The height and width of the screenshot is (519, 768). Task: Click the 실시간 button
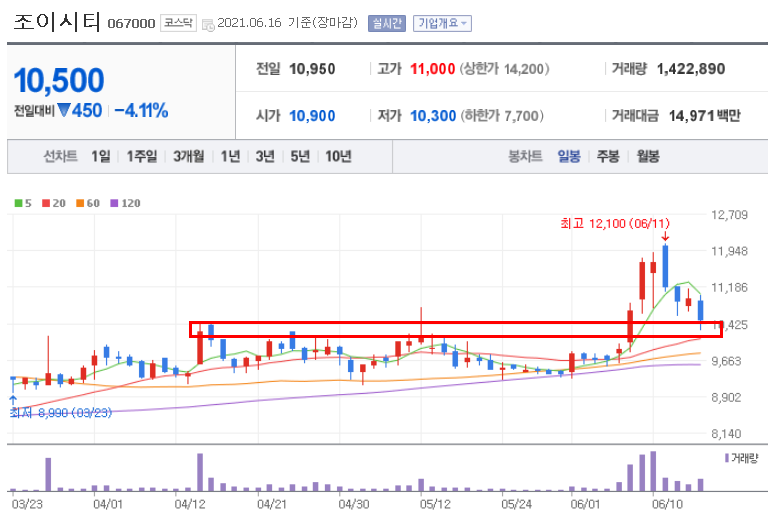click(386, 23)
